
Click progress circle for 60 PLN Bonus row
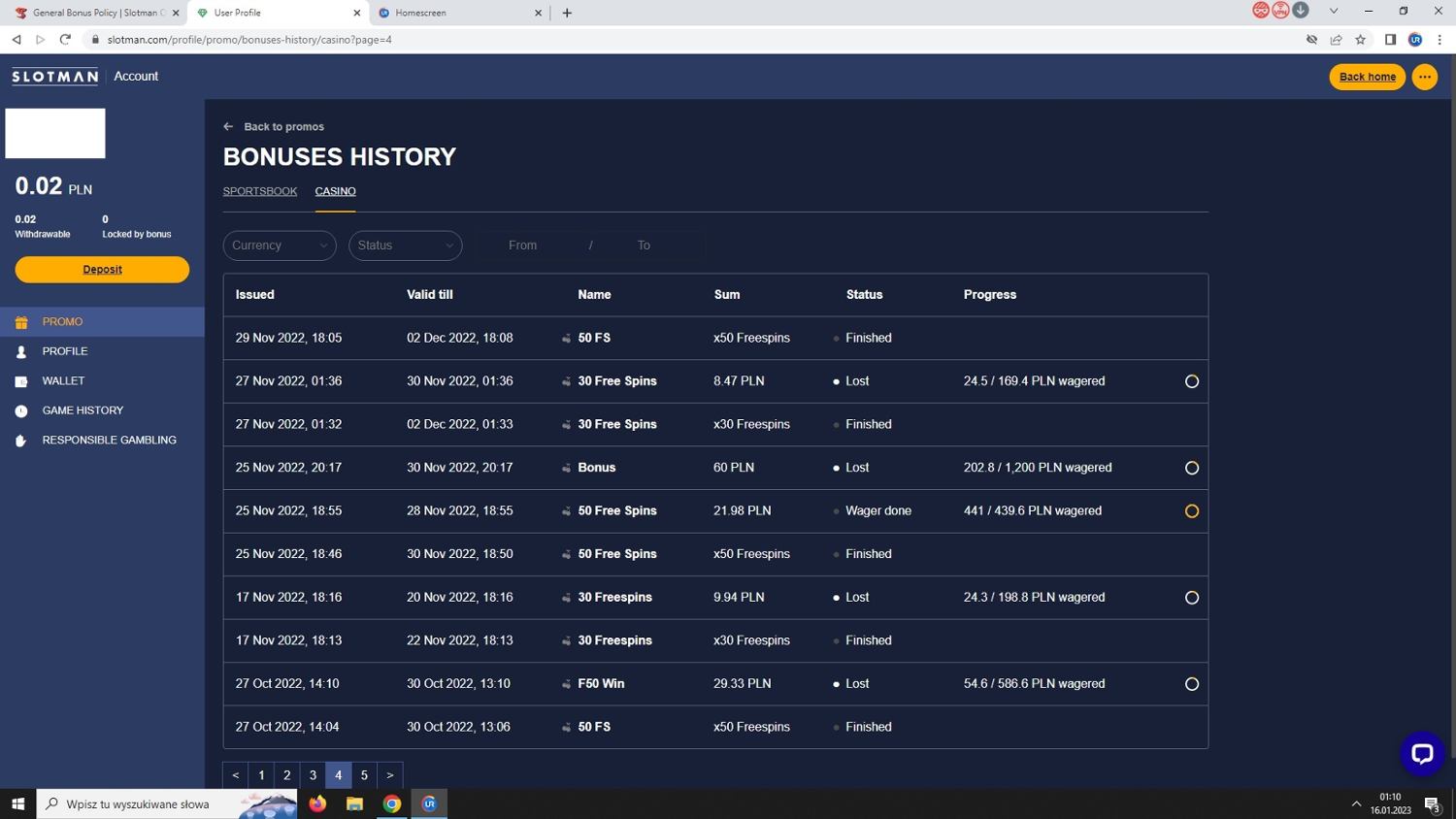pos(1191,468)
